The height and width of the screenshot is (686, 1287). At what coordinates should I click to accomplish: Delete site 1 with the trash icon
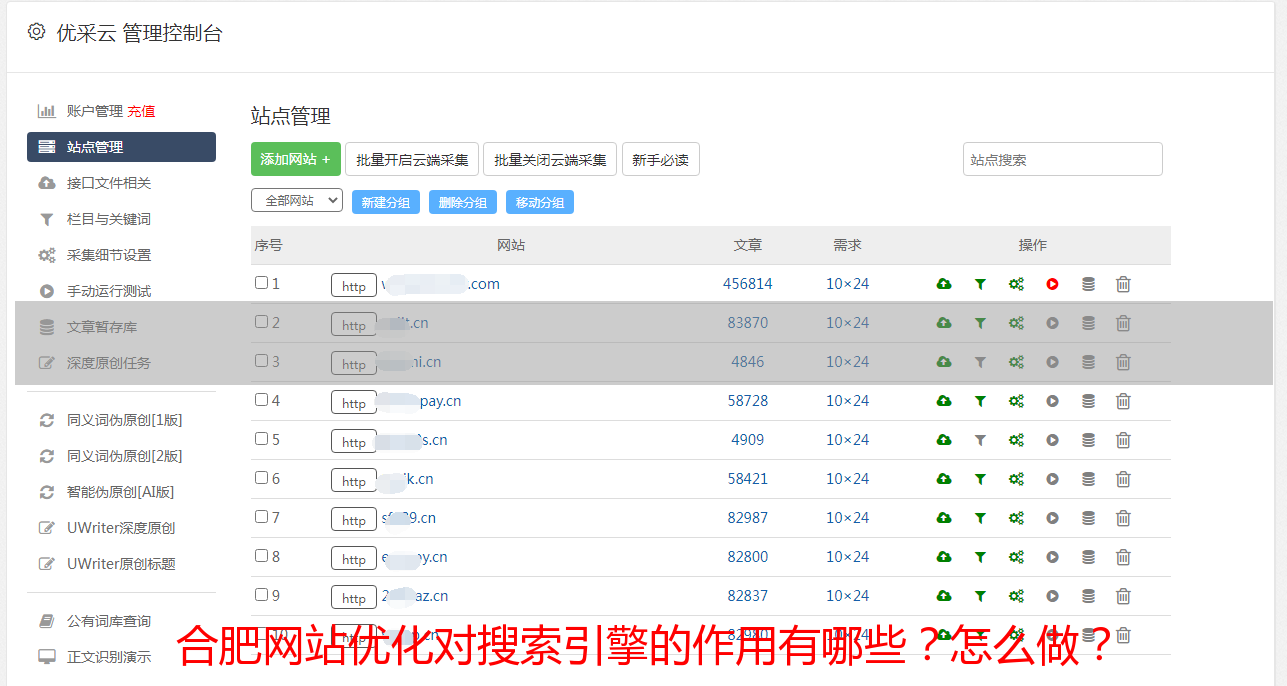point(1123,284)
